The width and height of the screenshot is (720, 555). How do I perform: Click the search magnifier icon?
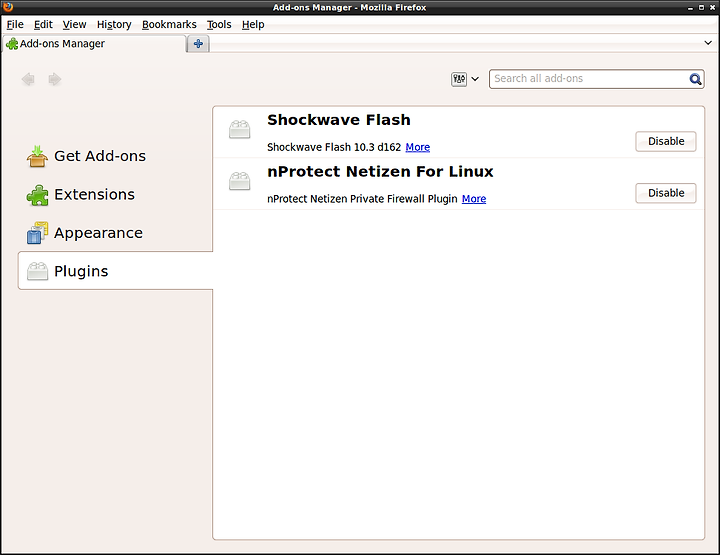695,79
